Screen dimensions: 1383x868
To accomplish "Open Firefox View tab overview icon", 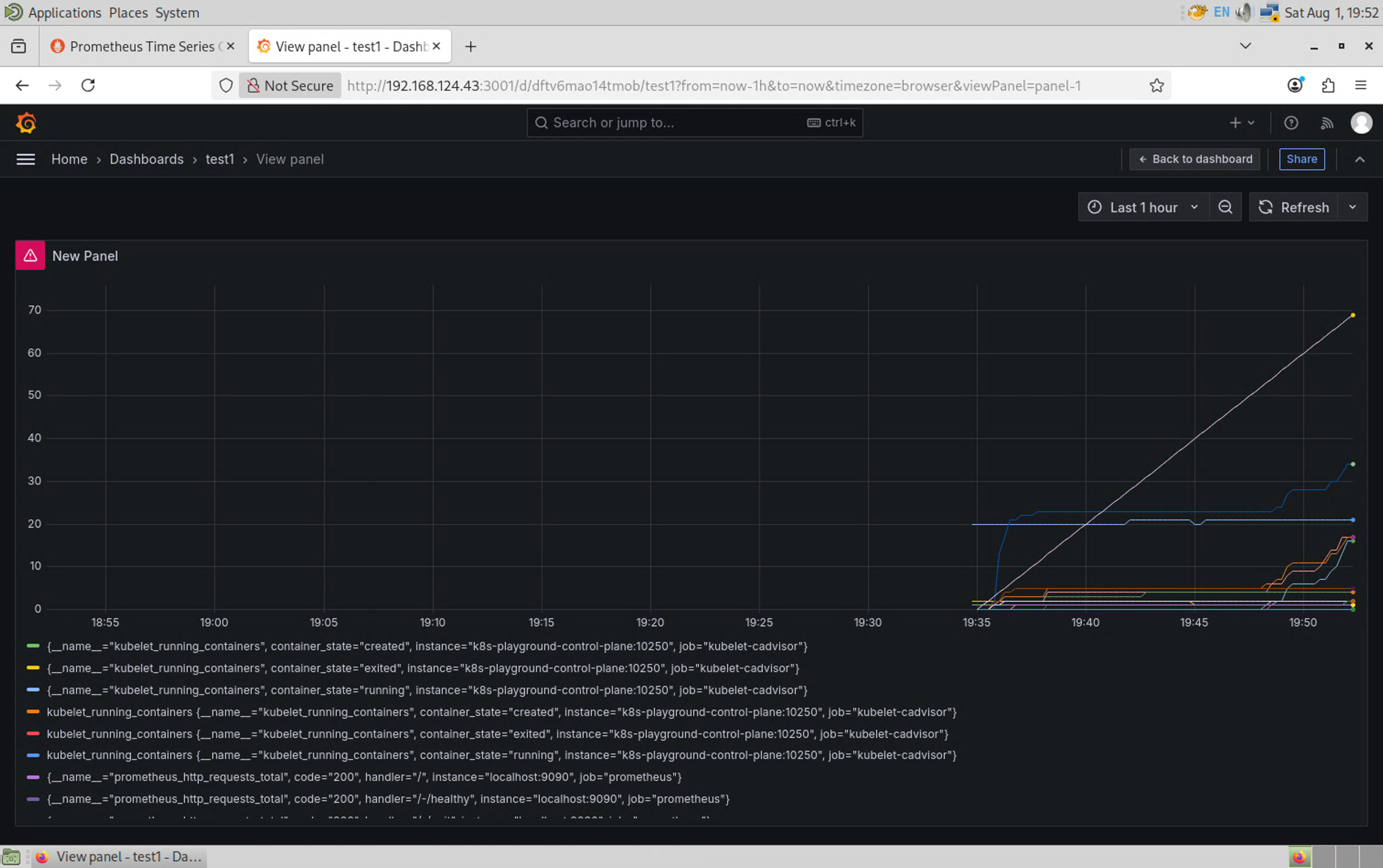I will point(18,47).
